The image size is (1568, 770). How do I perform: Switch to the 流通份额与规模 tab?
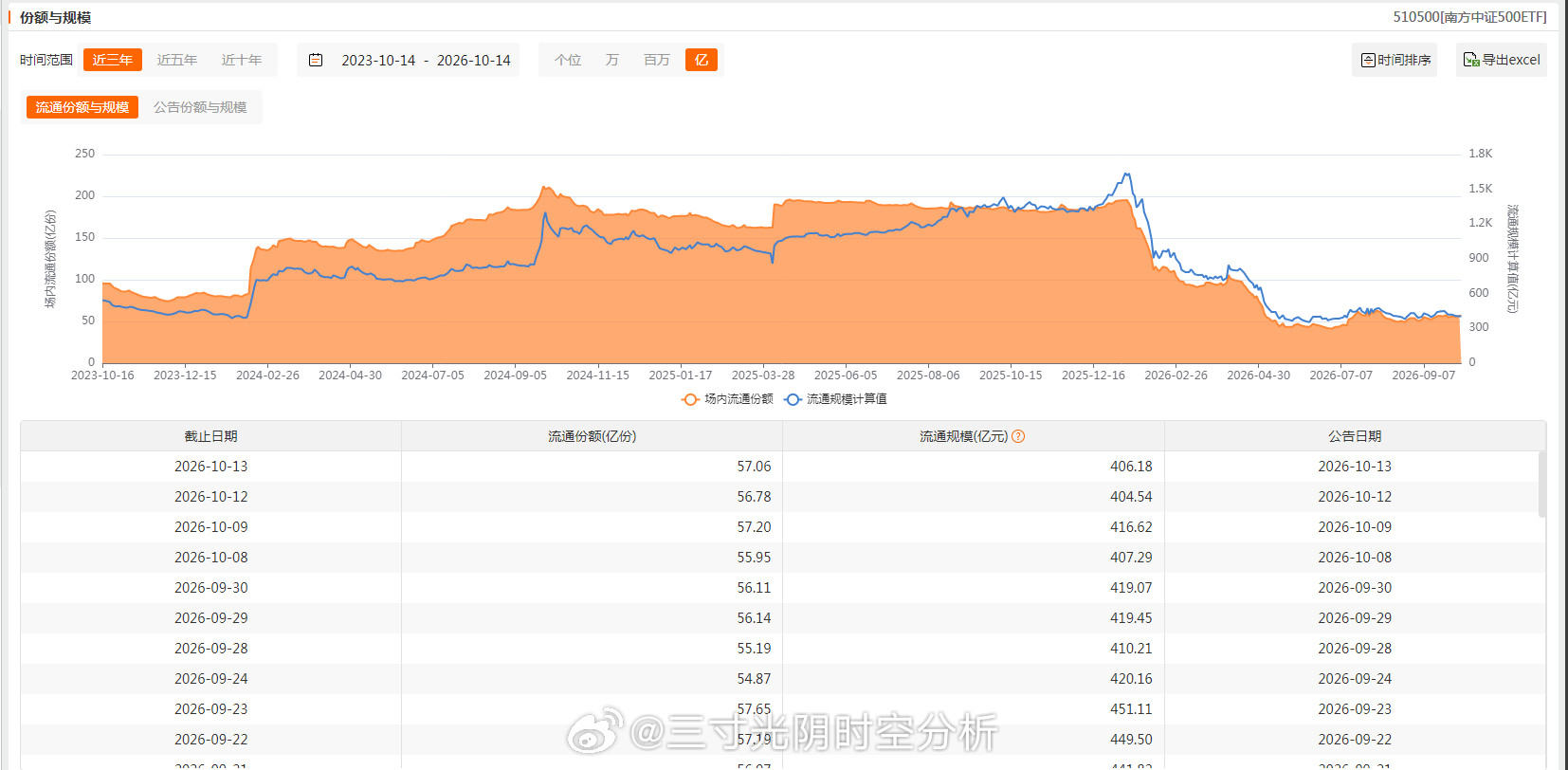(82, 107)
